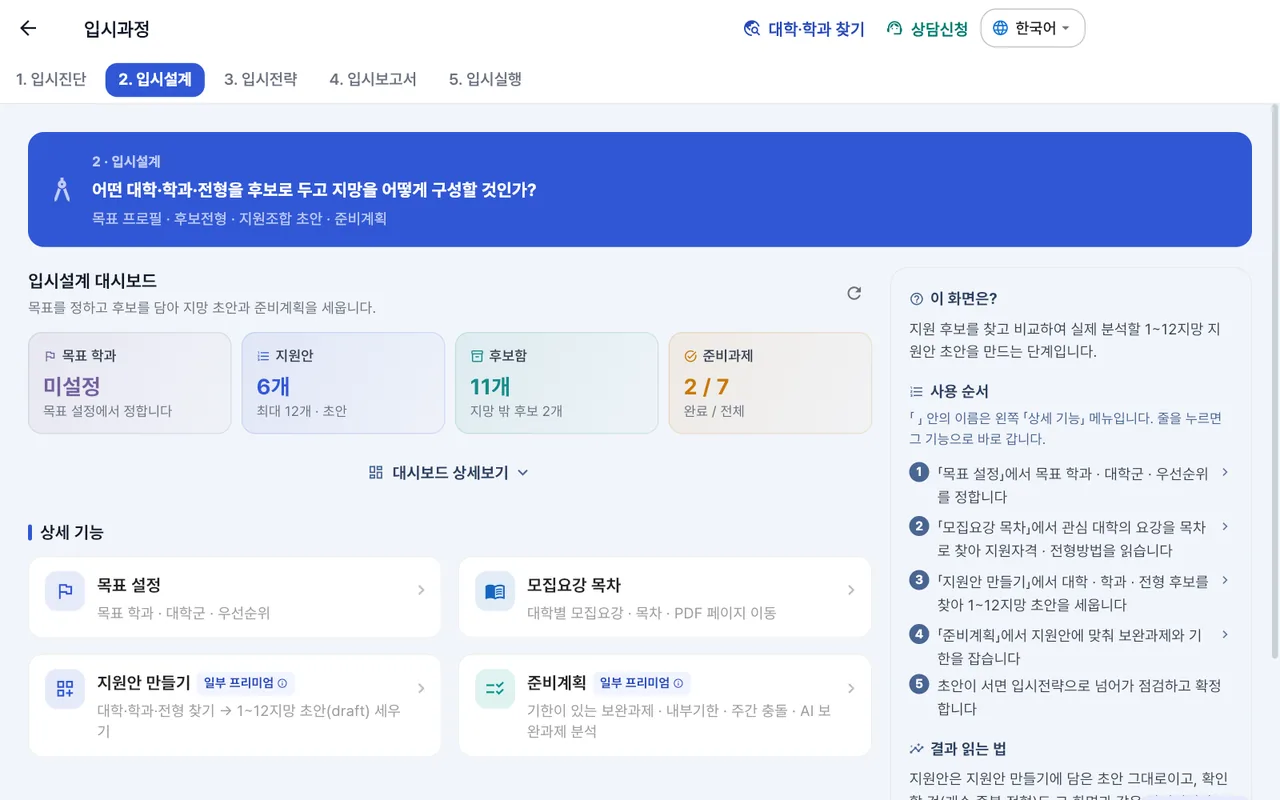
Task: Open the 준비계획 feature card
Action: click(665, 706)
